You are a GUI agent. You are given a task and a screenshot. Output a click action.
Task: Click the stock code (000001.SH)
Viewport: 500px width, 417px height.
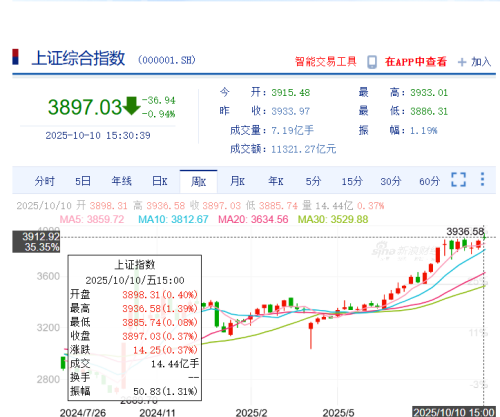(167, 60)
